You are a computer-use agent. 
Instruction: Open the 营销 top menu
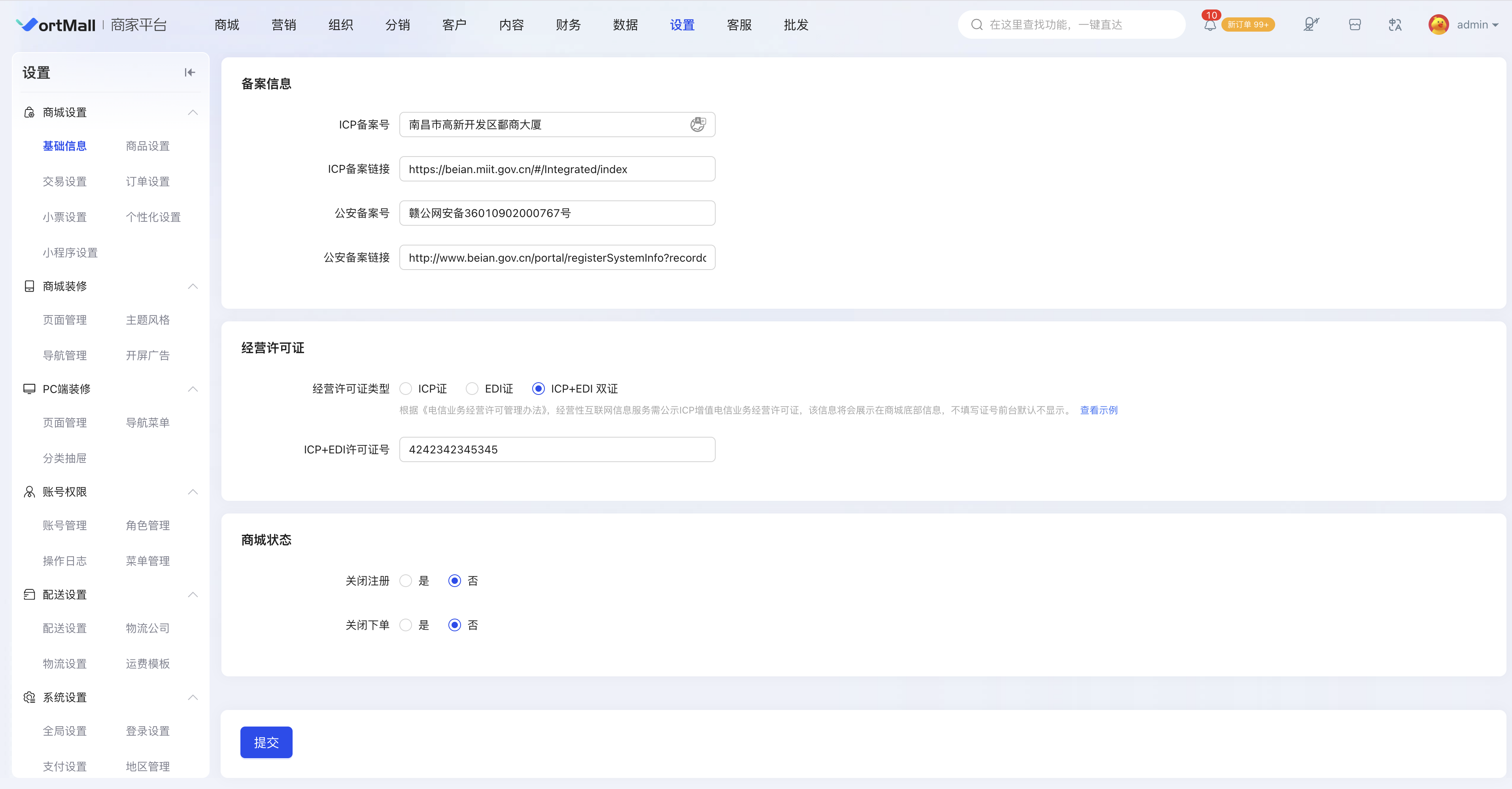click(x=283, y=25)
